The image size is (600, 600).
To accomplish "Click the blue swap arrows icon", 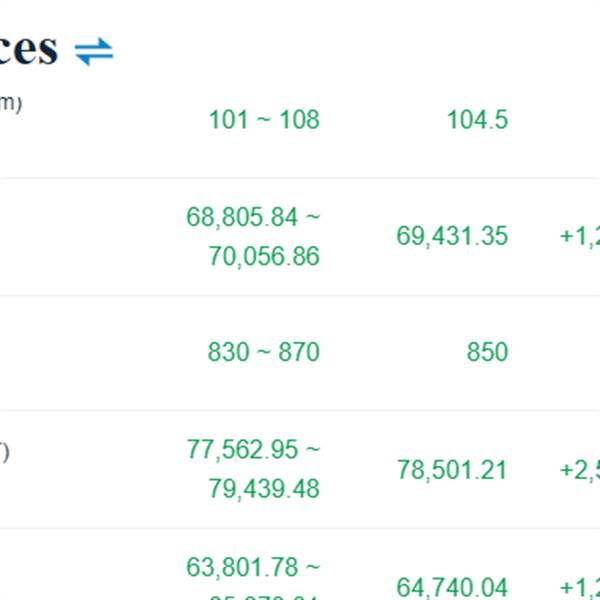I will 95,51.
